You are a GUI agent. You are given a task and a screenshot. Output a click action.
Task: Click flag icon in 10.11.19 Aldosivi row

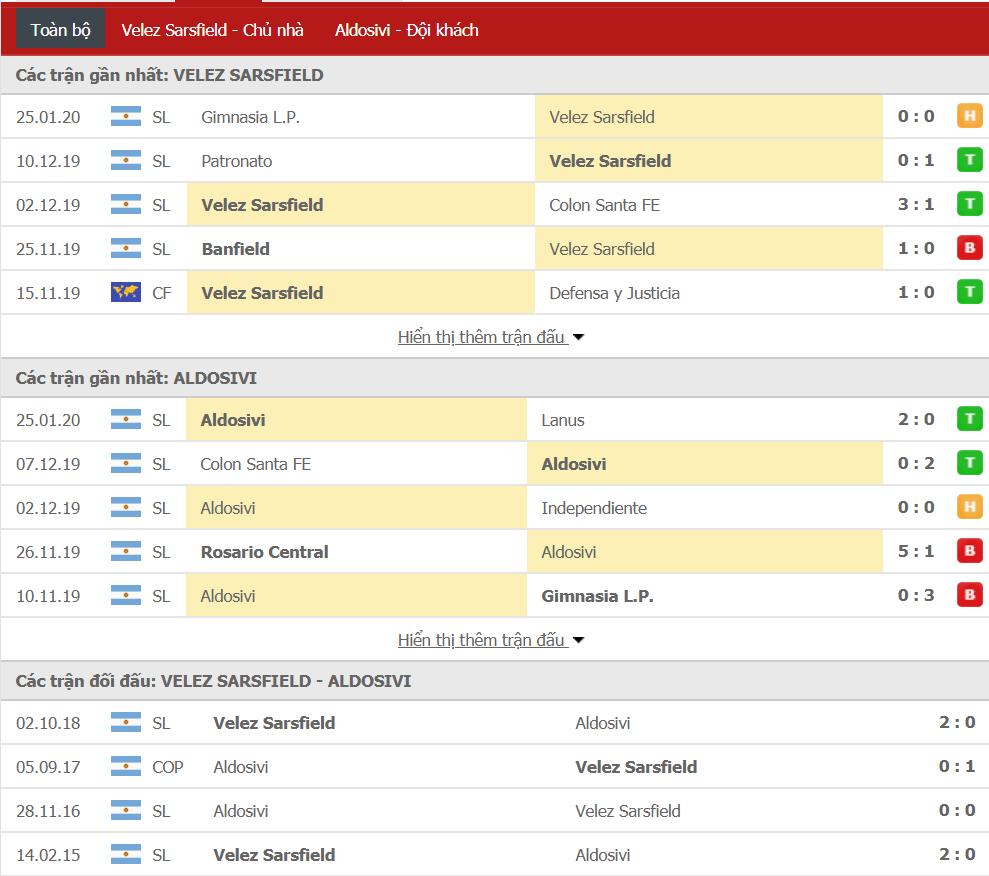[x=126, y=596]
